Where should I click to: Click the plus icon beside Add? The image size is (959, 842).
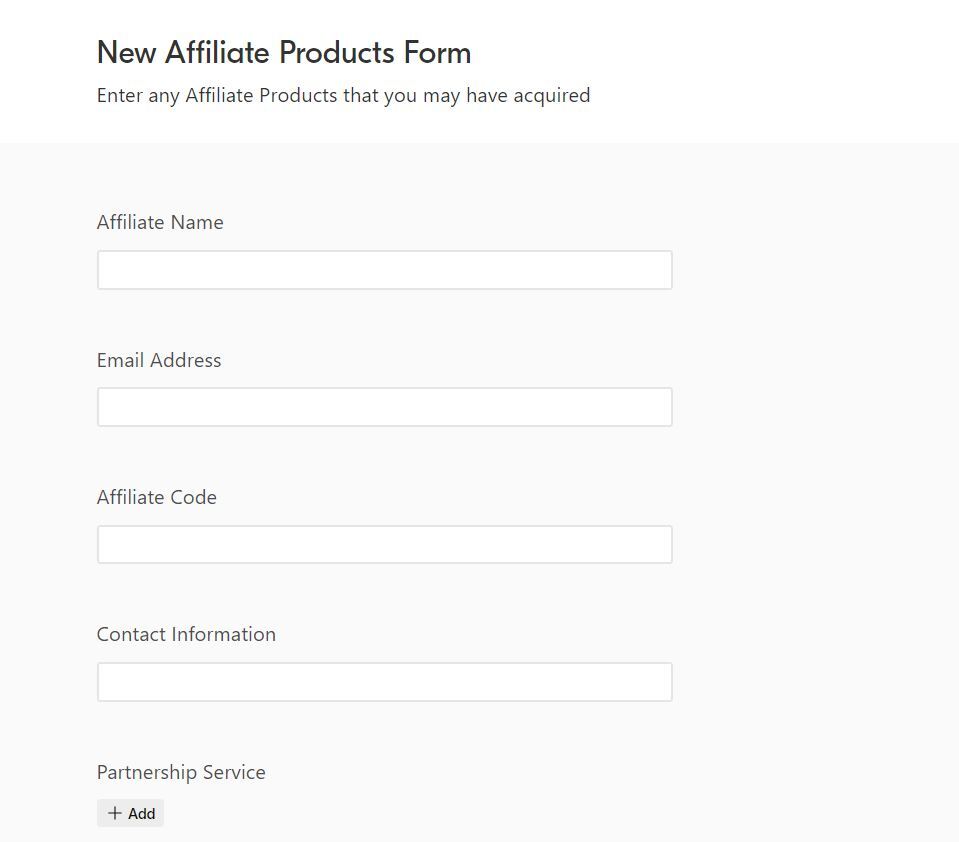coord(114,813)
